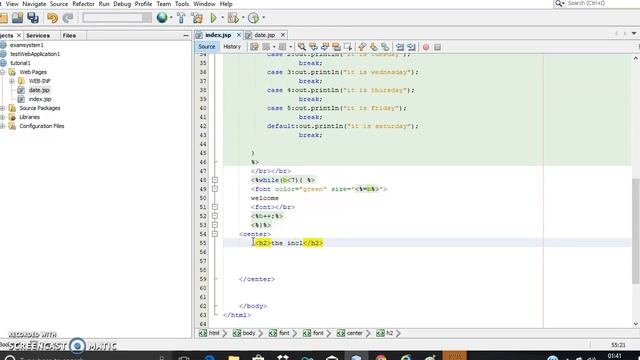Click Shift Line Right icon
The width and height of the screenshot is (640, 360).
coord(411,47)
